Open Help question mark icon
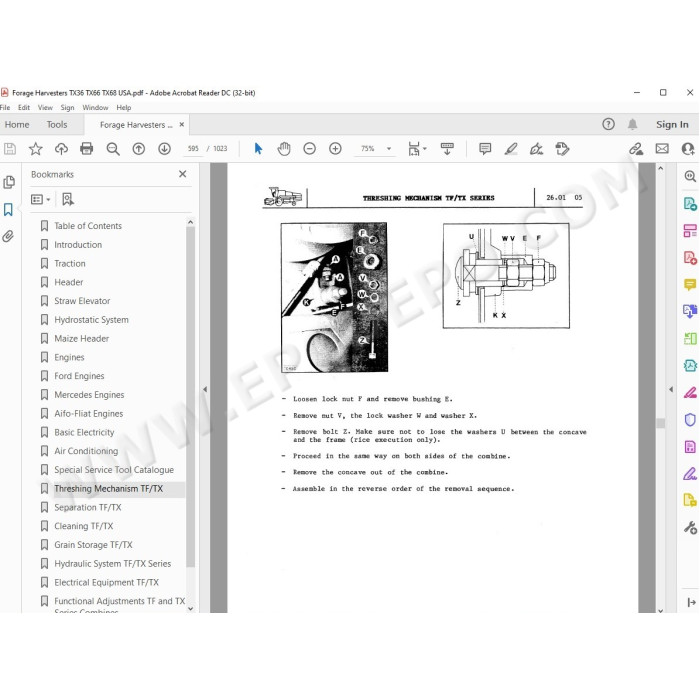Viewport: 700px width, 700px height. [x=608, y=124]
